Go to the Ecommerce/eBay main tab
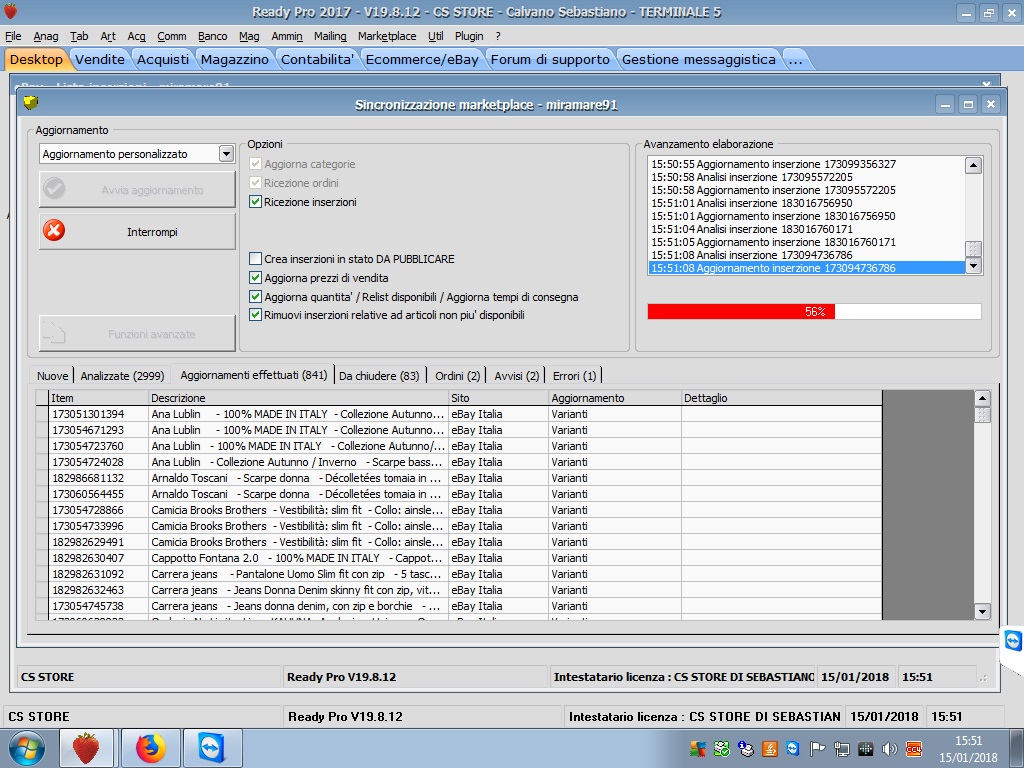This screenshot has height=768, width=1024. click(422, 59)
